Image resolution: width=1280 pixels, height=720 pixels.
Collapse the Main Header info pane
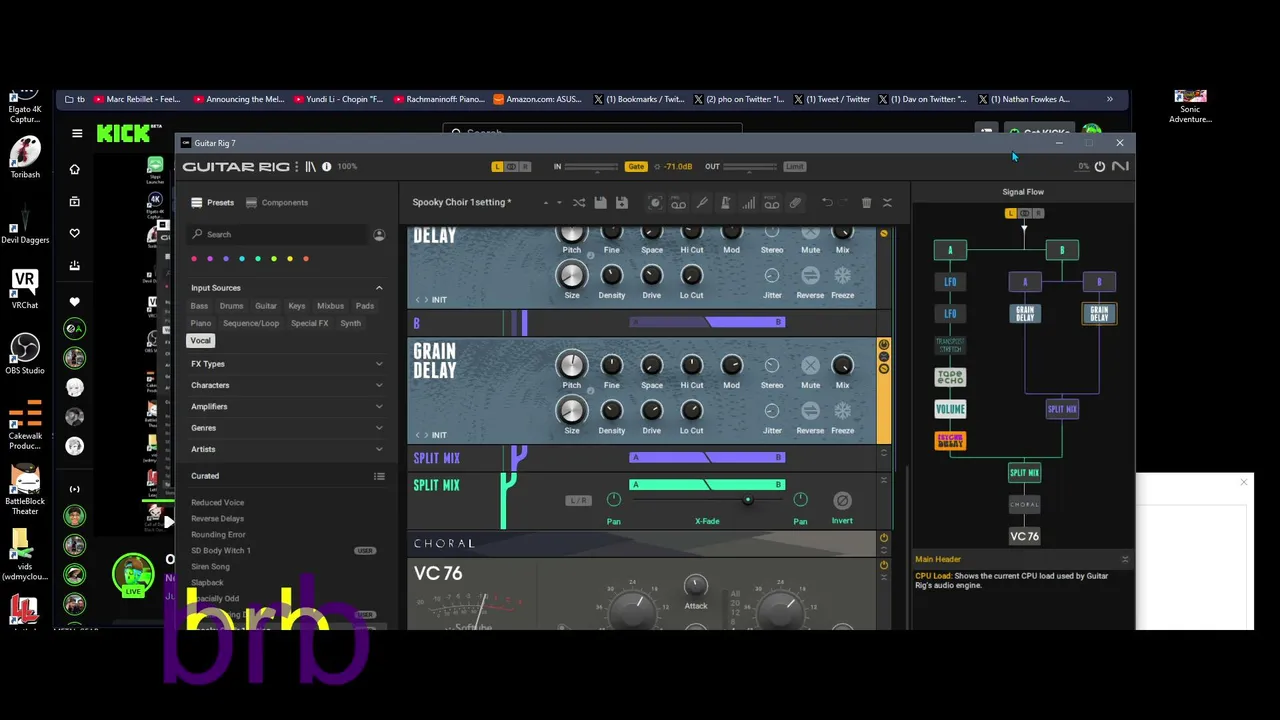click(1125, 559)
